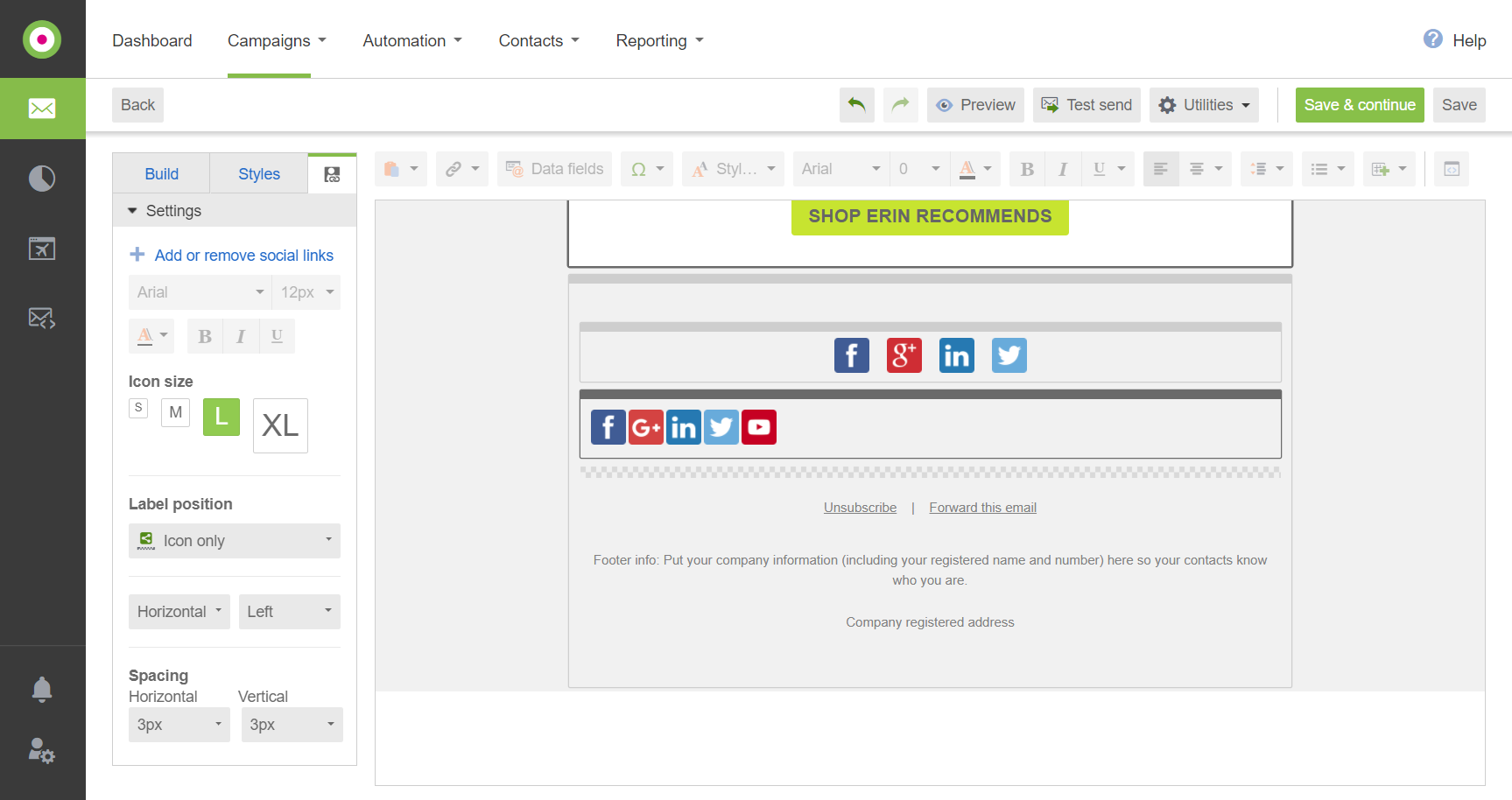Open the reporting pie chart sidebar icon
This screenshot has width=1512, height=800.
(x=42, y=179)
